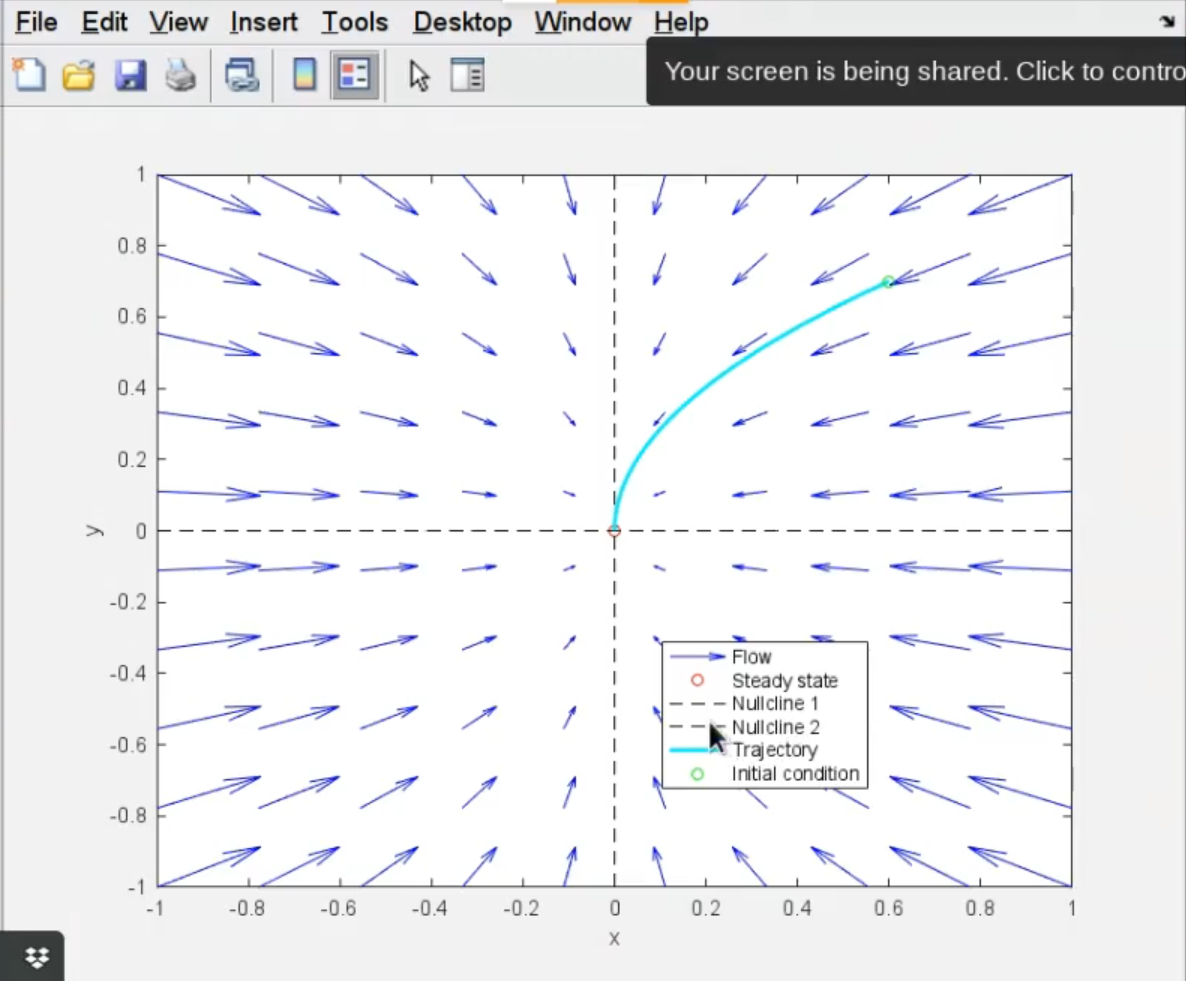Viewport: 1186px width, 981px height.
Task: Click the New Figure icon
Action: coord(29,75)
